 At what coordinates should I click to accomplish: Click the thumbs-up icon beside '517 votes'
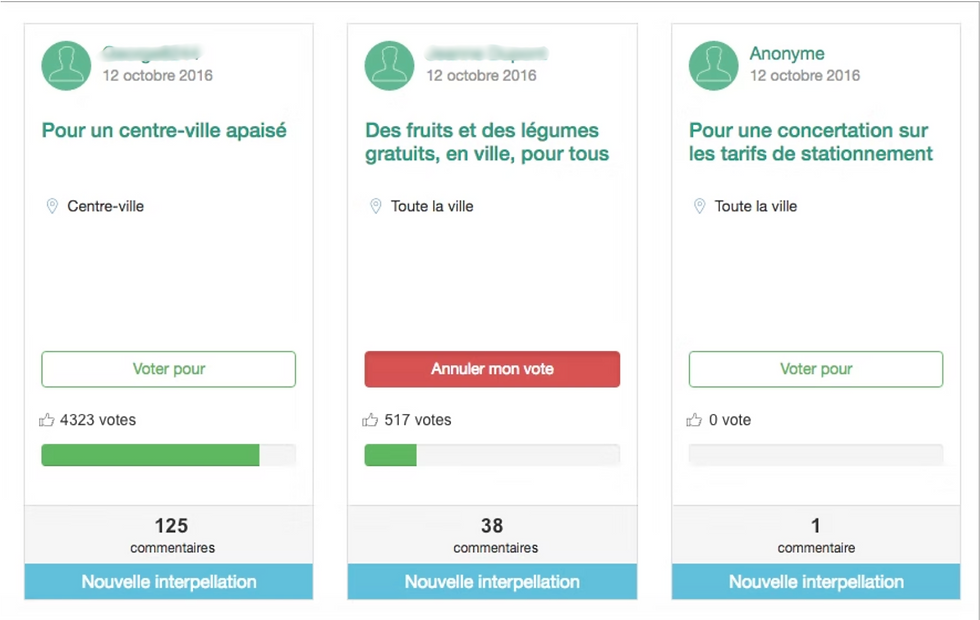370,419
